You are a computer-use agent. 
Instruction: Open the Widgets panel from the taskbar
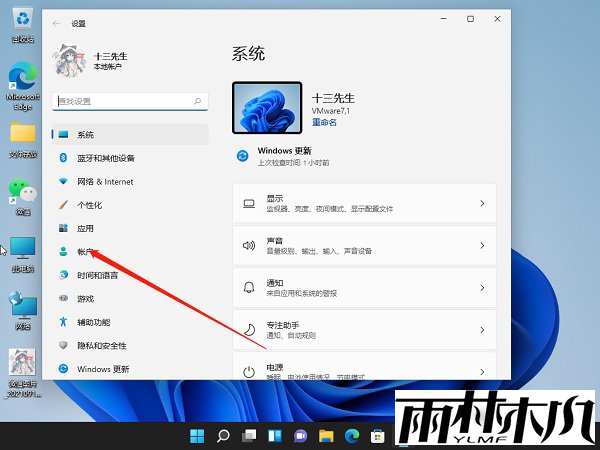275,435
